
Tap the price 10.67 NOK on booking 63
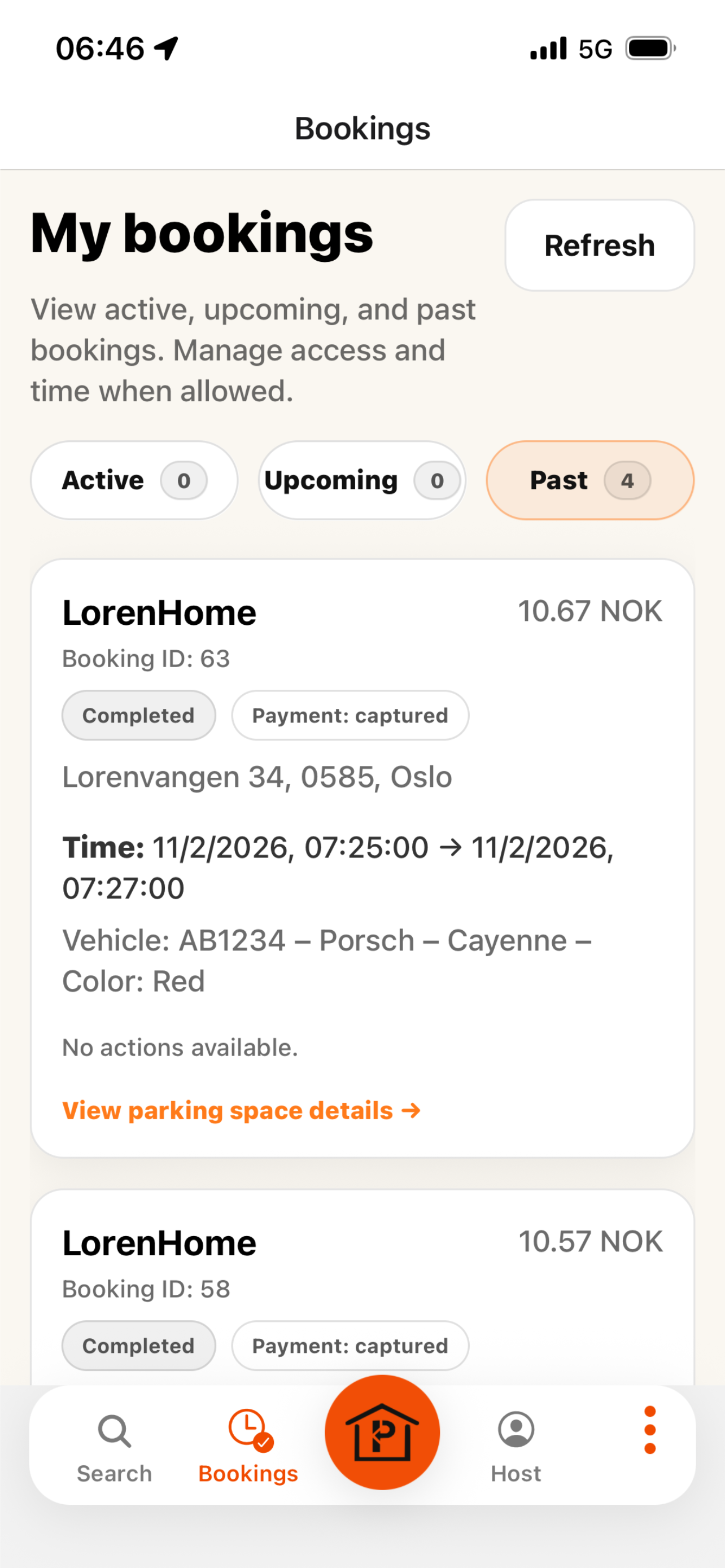pyautogui.click(x=589, y=611)
